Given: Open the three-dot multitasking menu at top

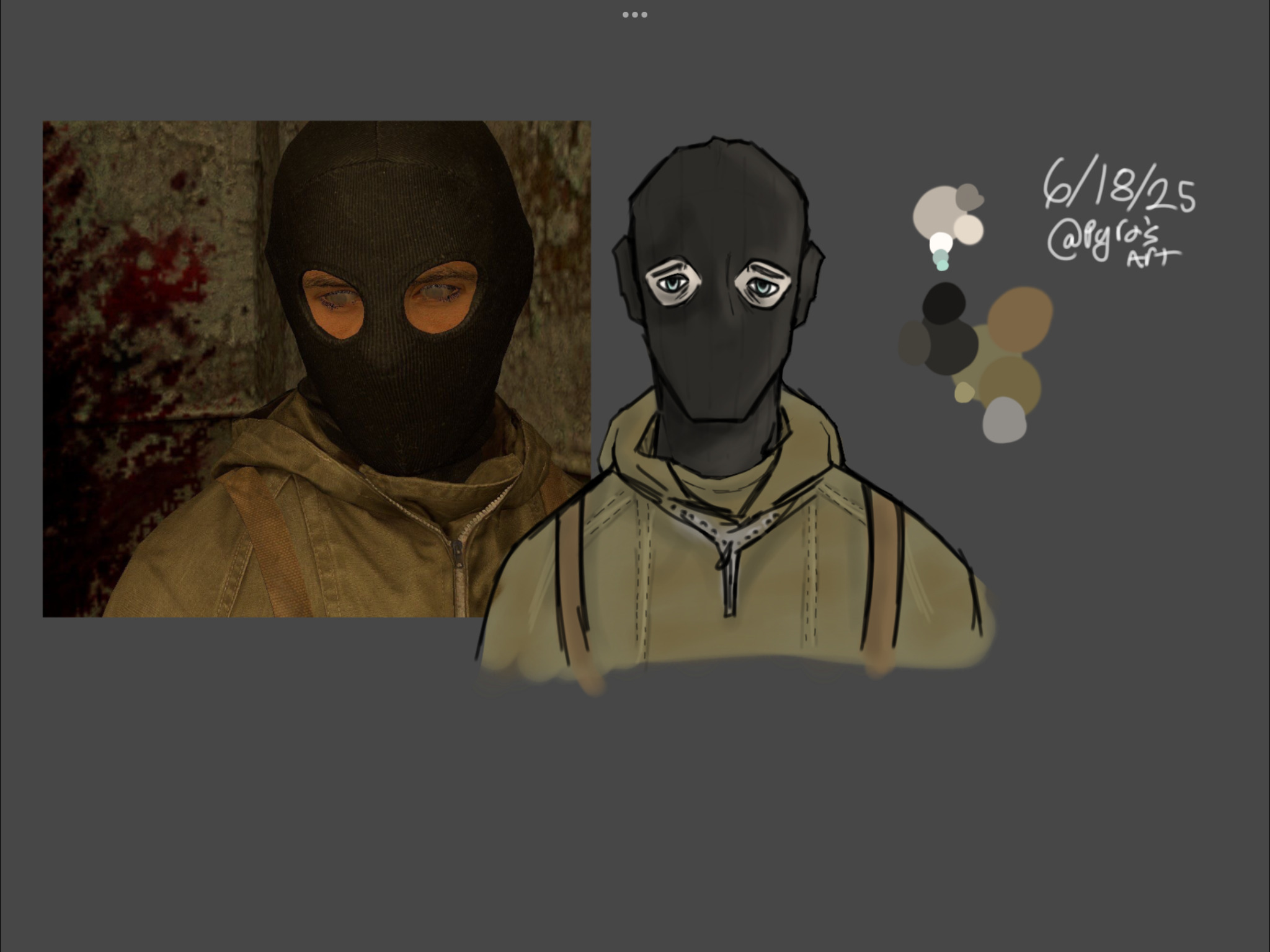Looking at the screenshot, I should (634, 14).
